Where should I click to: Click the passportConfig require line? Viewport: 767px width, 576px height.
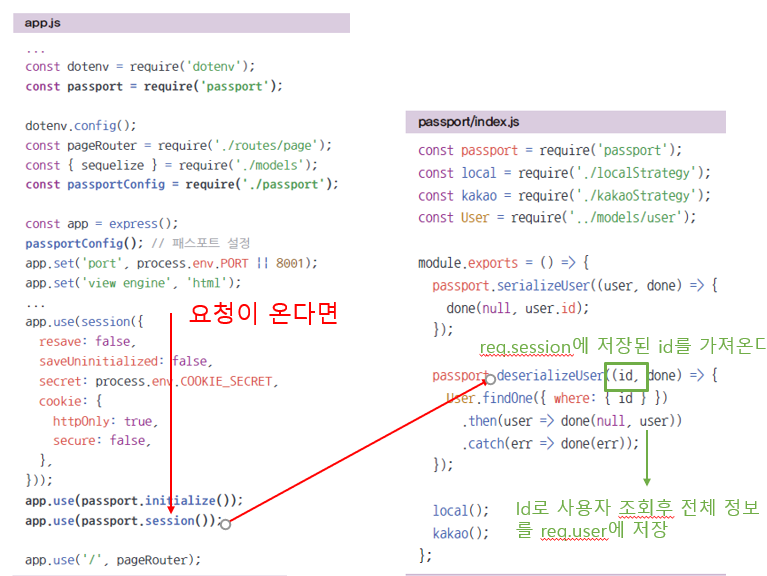[182, 184]
